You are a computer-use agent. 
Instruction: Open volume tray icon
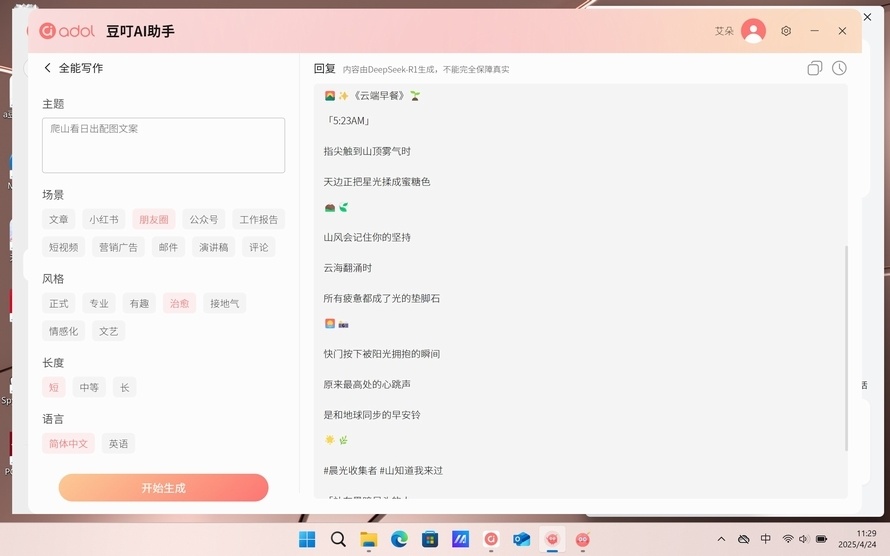point(803,539)
